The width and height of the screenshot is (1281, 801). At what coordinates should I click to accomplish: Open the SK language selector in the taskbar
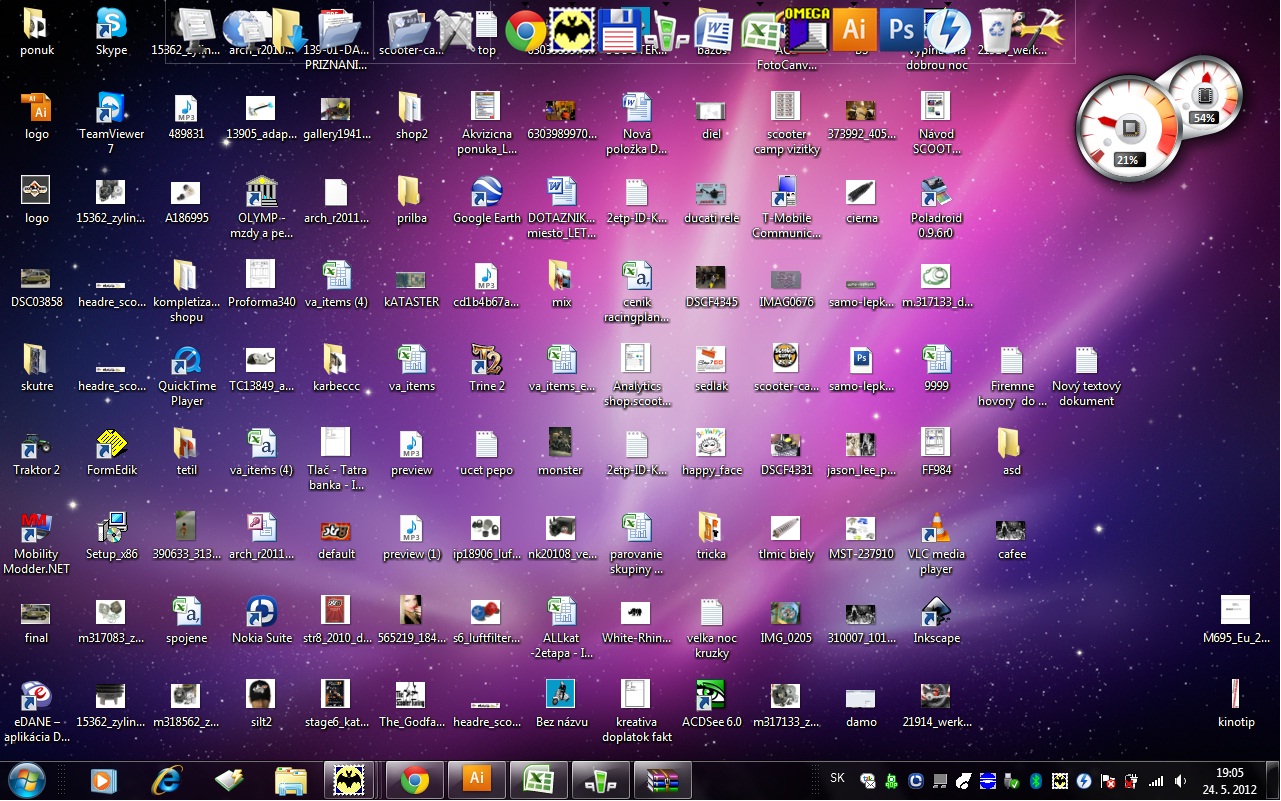point(838,778)
